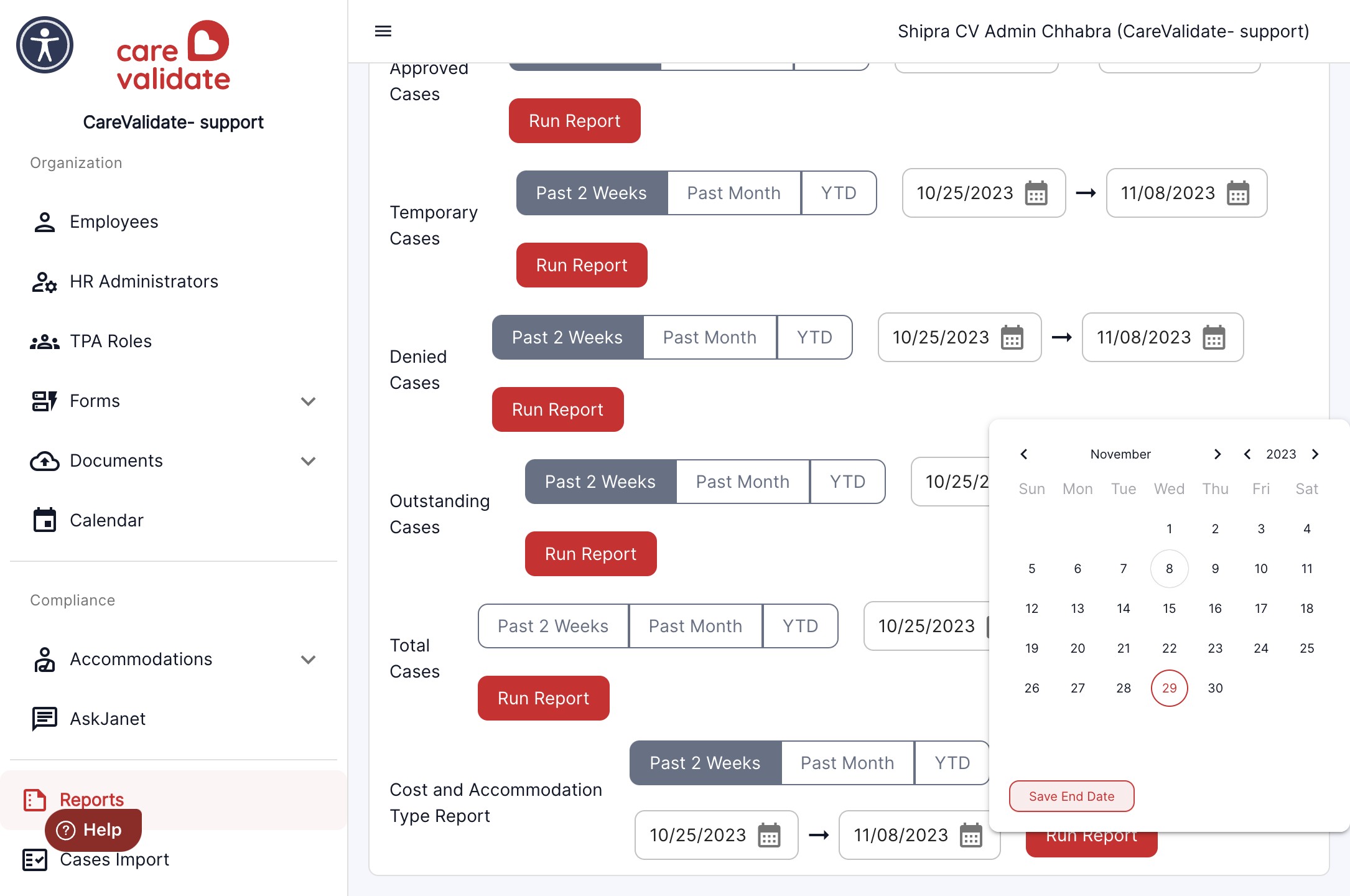The width and height of the screenshot is (1350, 896).
Task: Run Report for Total Cases
Action: pyautogui.click(x=543, y=698)
